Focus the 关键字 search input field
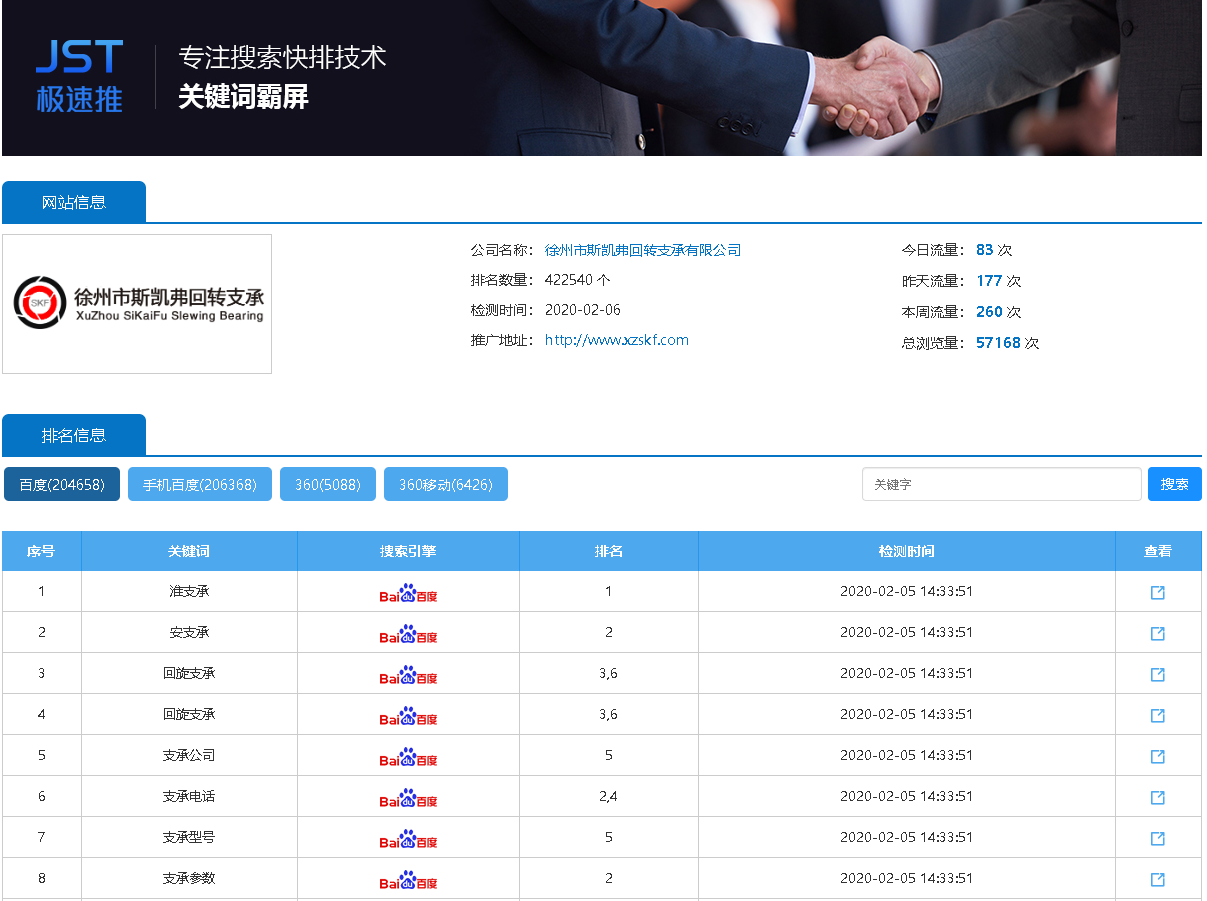This screenshot has height=901, width=1207. (1001, 484)
